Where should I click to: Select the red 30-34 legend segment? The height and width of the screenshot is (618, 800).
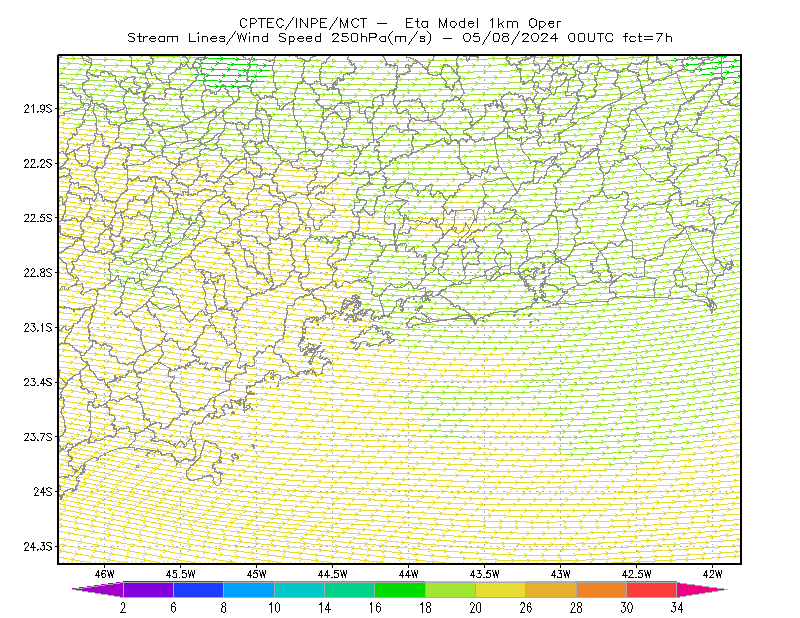652,589
